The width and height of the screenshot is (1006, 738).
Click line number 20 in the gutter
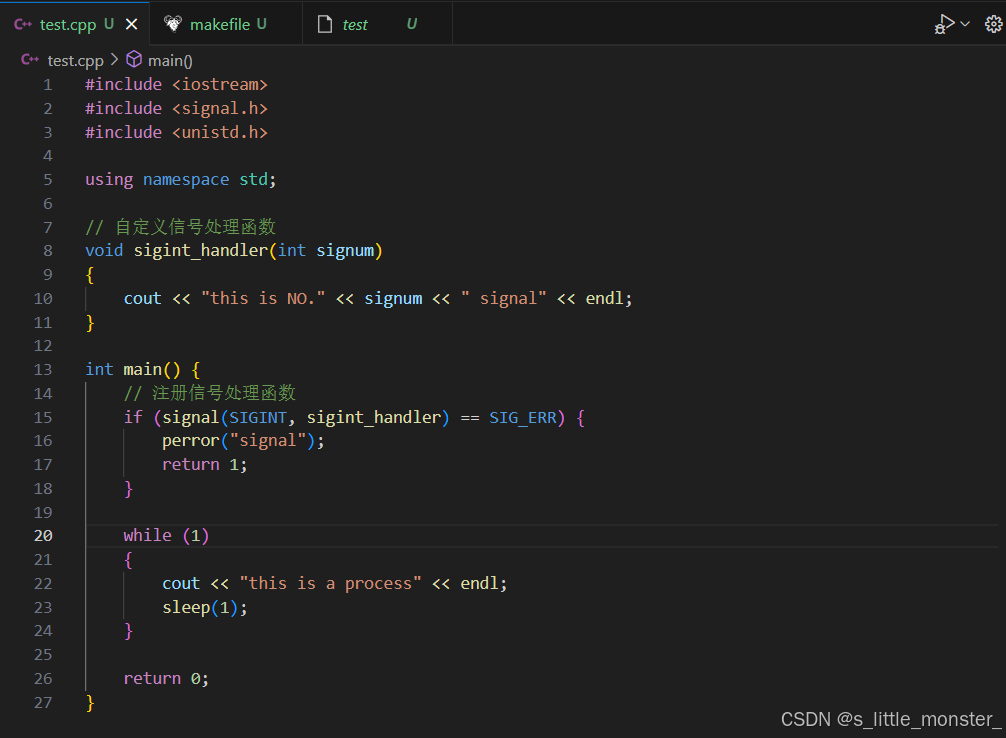pos(43,536)
